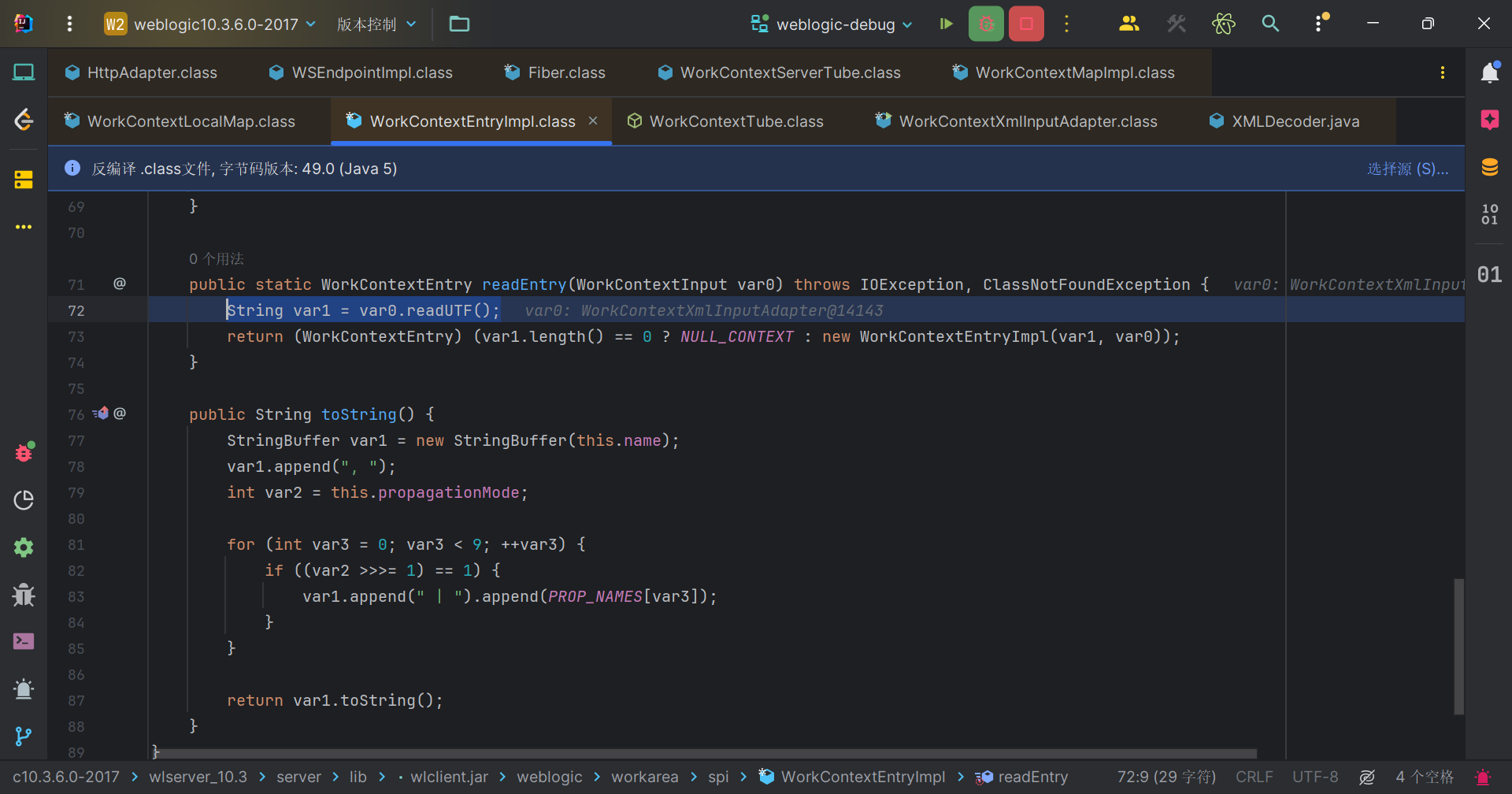
Task: Switch to WorkContextXmlInputAdapter.class tab
Action: pyautogui.click(x=1017, y=121)
